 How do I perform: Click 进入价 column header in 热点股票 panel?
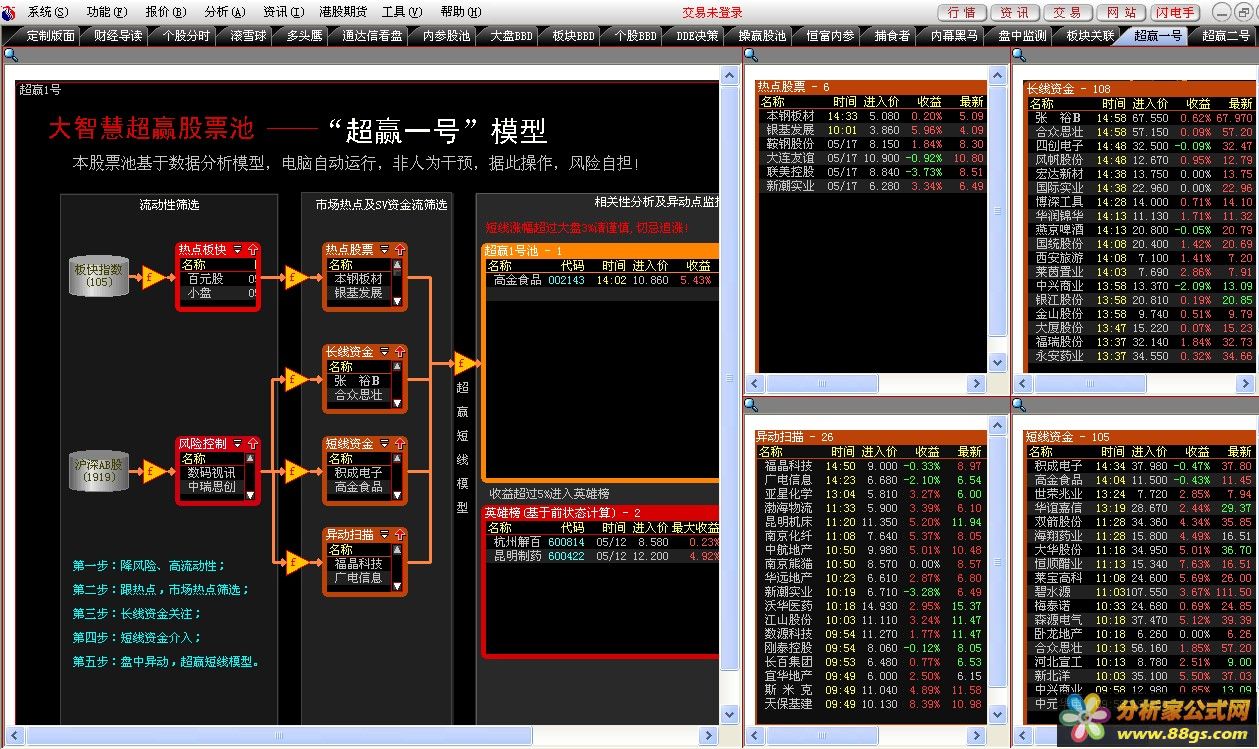pyautogui.click(x=881, y=102)
